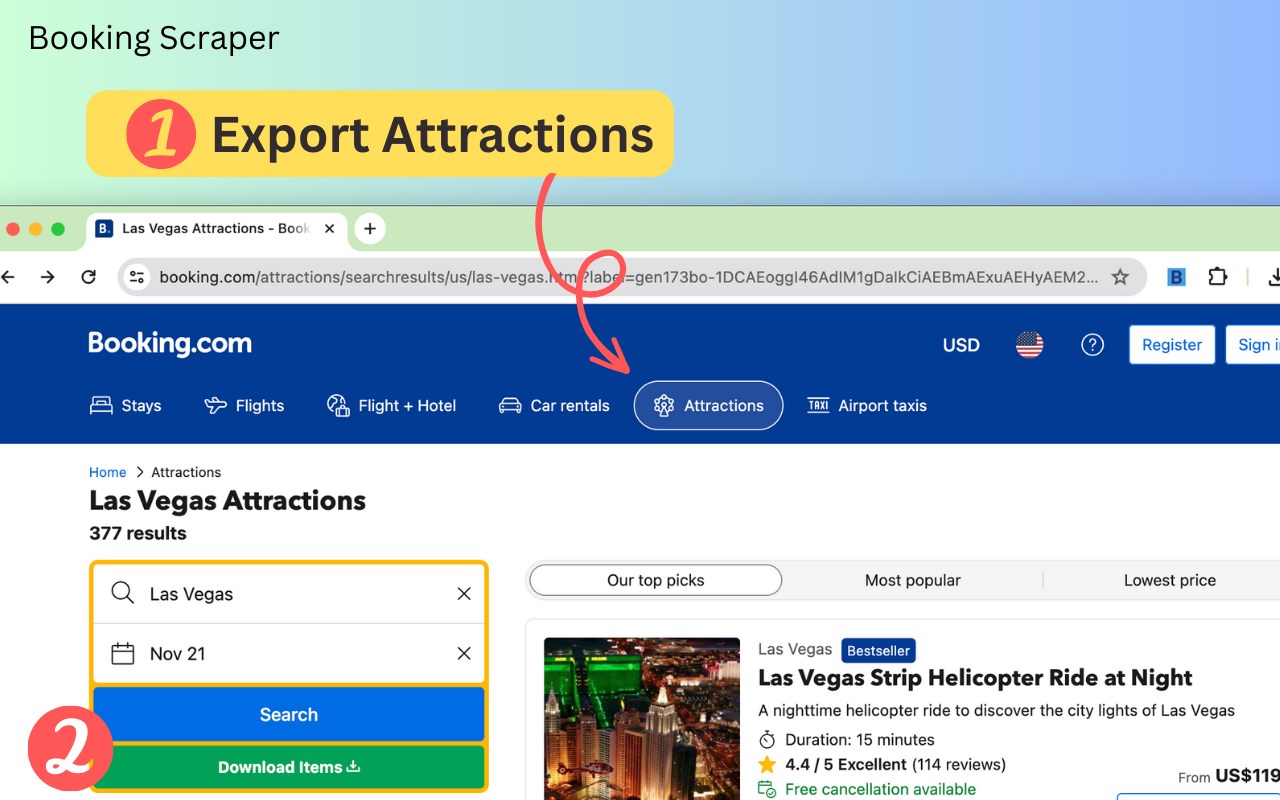Sort by Most popular
1280x800 pixels.
913,580
